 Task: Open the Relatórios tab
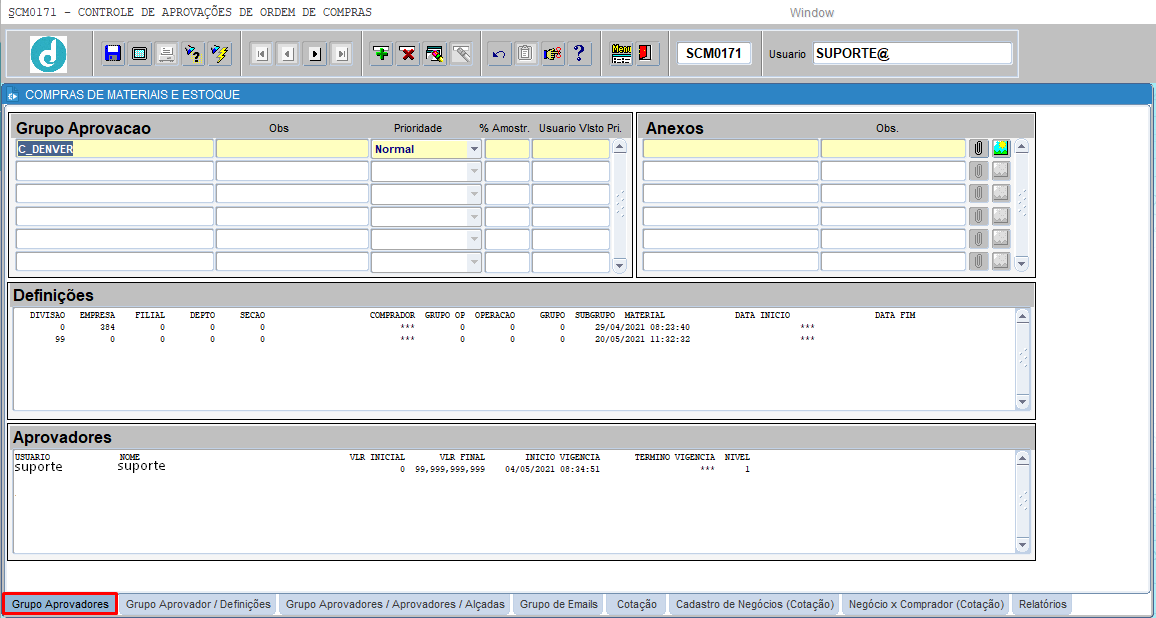1042,604
